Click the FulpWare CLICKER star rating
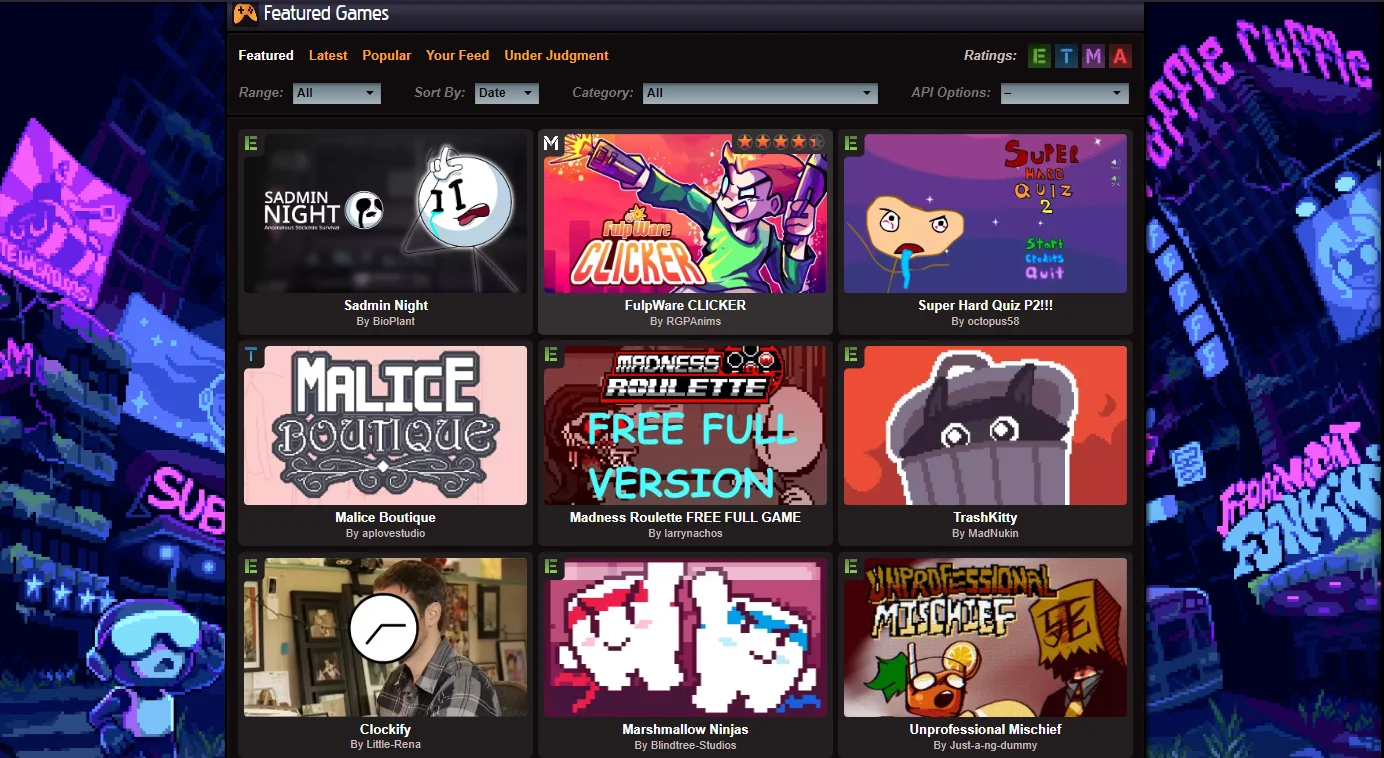Screen dimensions: 1384x758 780,142
